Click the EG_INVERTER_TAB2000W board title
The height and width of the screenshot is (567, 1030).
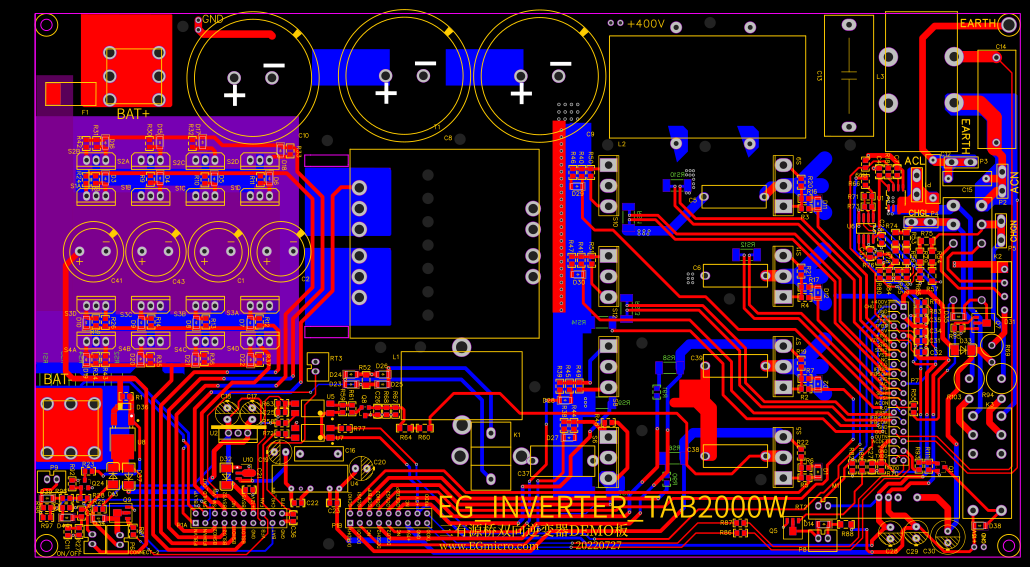(x=612, y=507)
